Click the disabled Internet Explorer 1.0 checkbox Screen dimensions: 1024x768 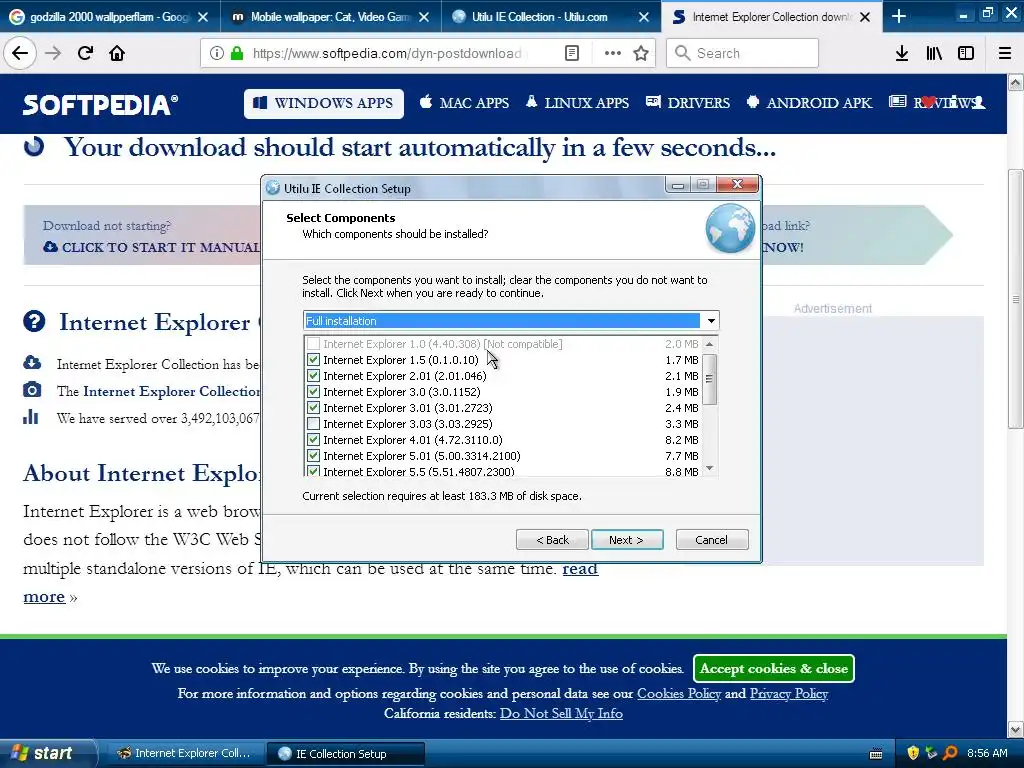click(x=313, y=344)
